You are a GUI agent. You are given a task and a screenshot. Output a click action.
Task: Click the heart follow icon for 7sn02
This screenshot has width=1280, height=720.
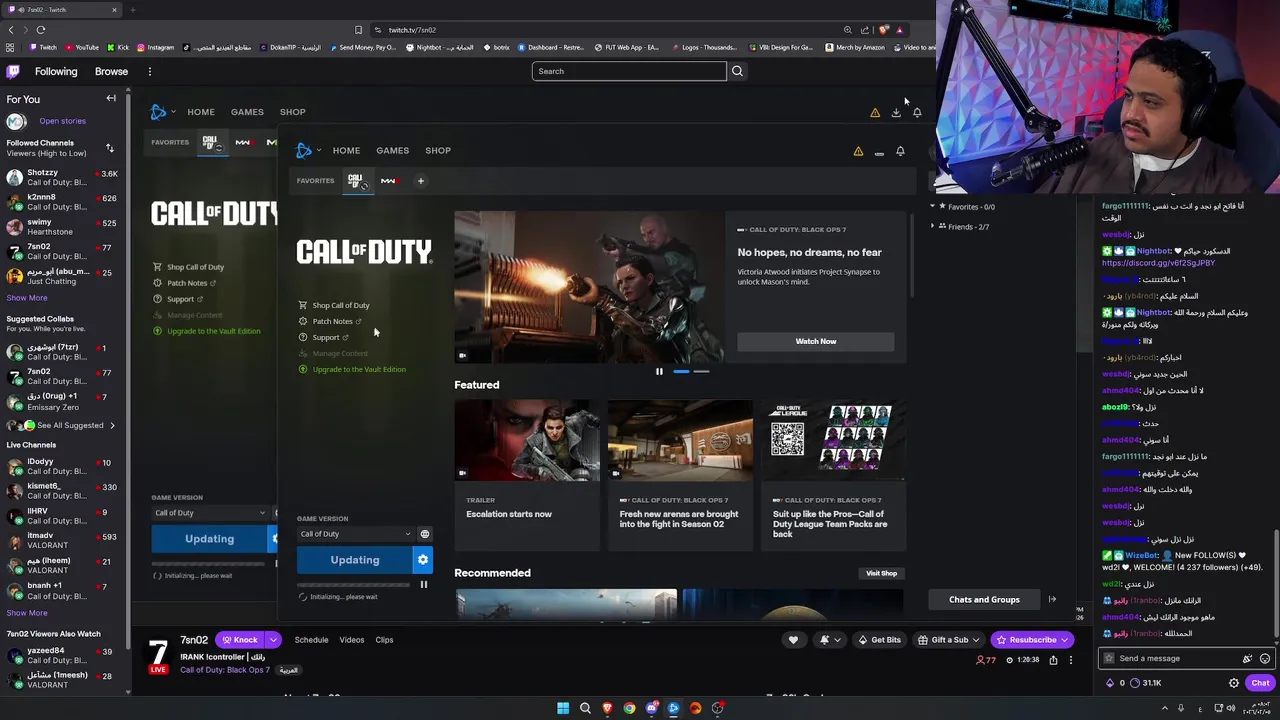pyautogui.click(x=793, y=640)
